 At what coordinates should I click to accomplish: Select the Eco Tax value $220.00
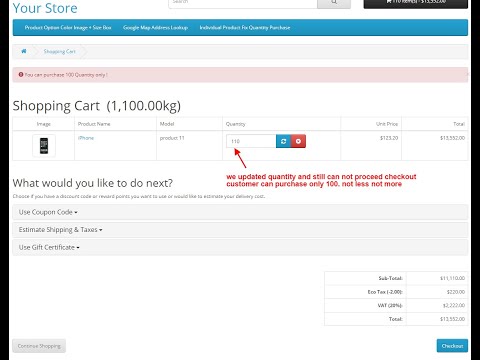[x=456, y=292]
